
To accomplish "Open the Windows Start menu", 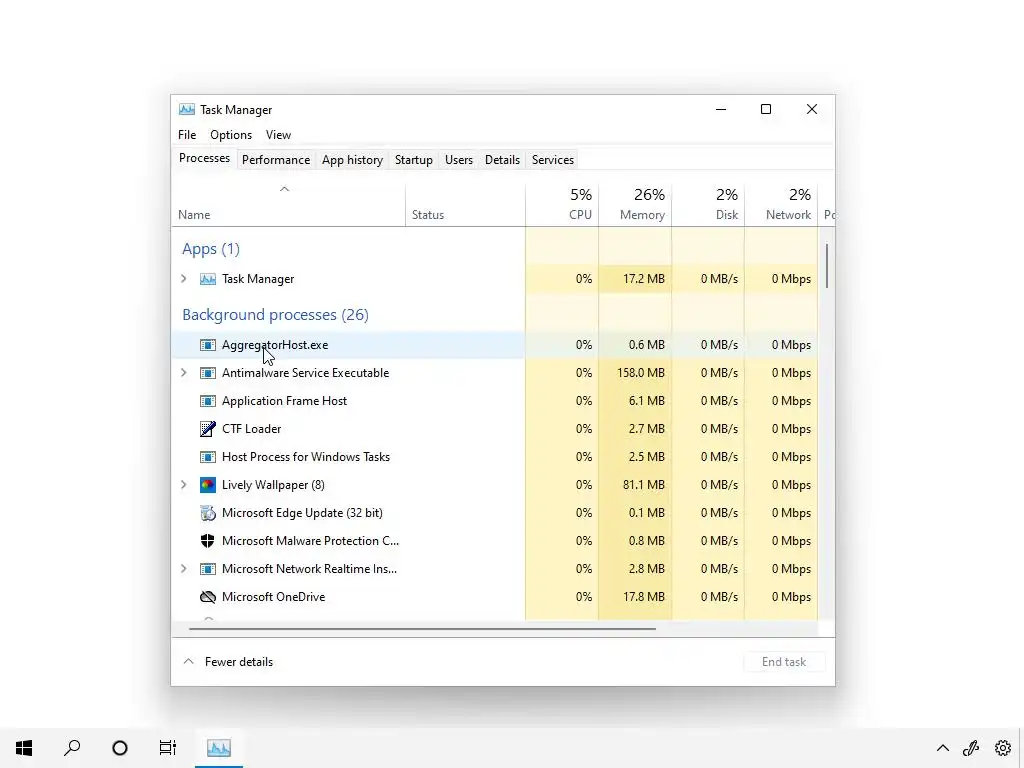I will click(x=24, y=748).
